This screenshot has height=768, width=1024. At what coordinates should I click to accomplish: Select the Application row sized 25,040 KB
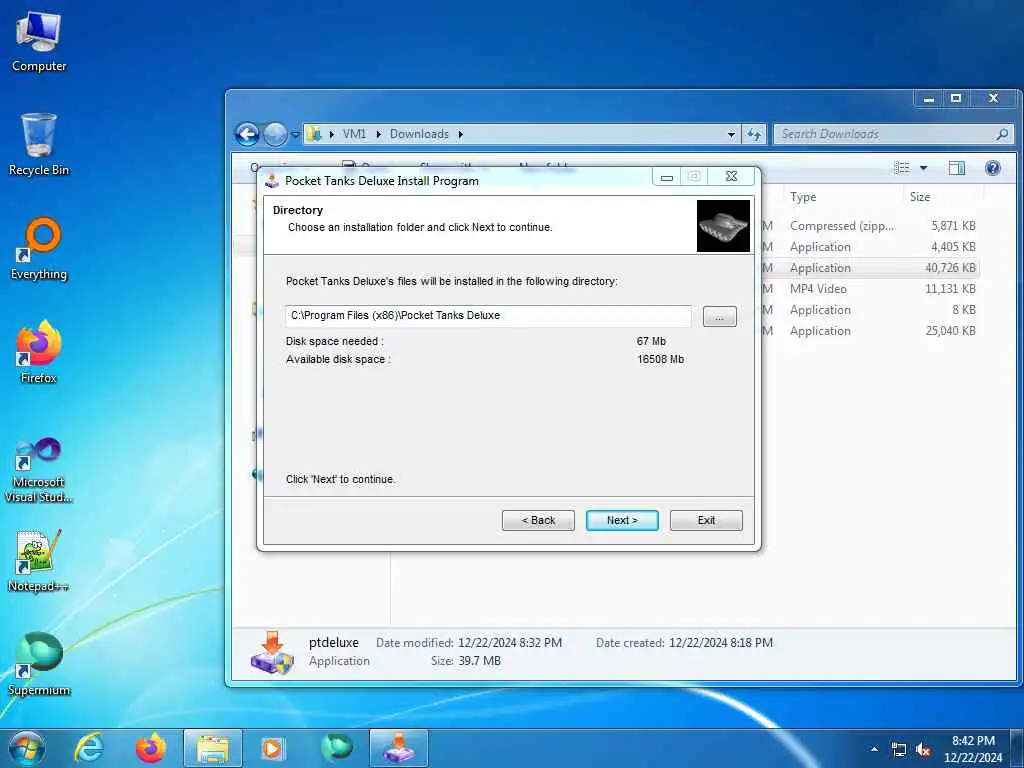[x=870, y=330]
